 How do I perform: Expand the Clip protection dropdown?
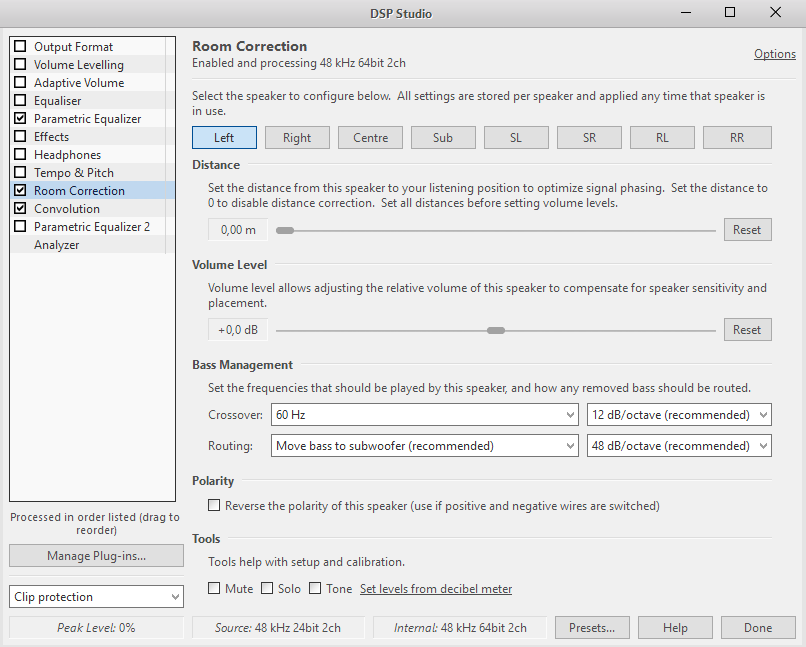tap(96, 597)
